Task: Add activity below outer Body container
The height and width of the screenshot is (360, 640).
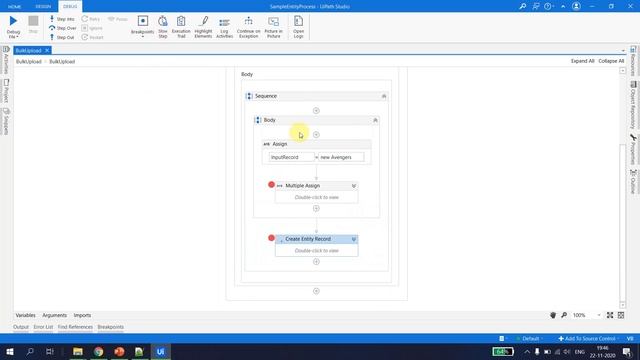Action: [316, 291]
